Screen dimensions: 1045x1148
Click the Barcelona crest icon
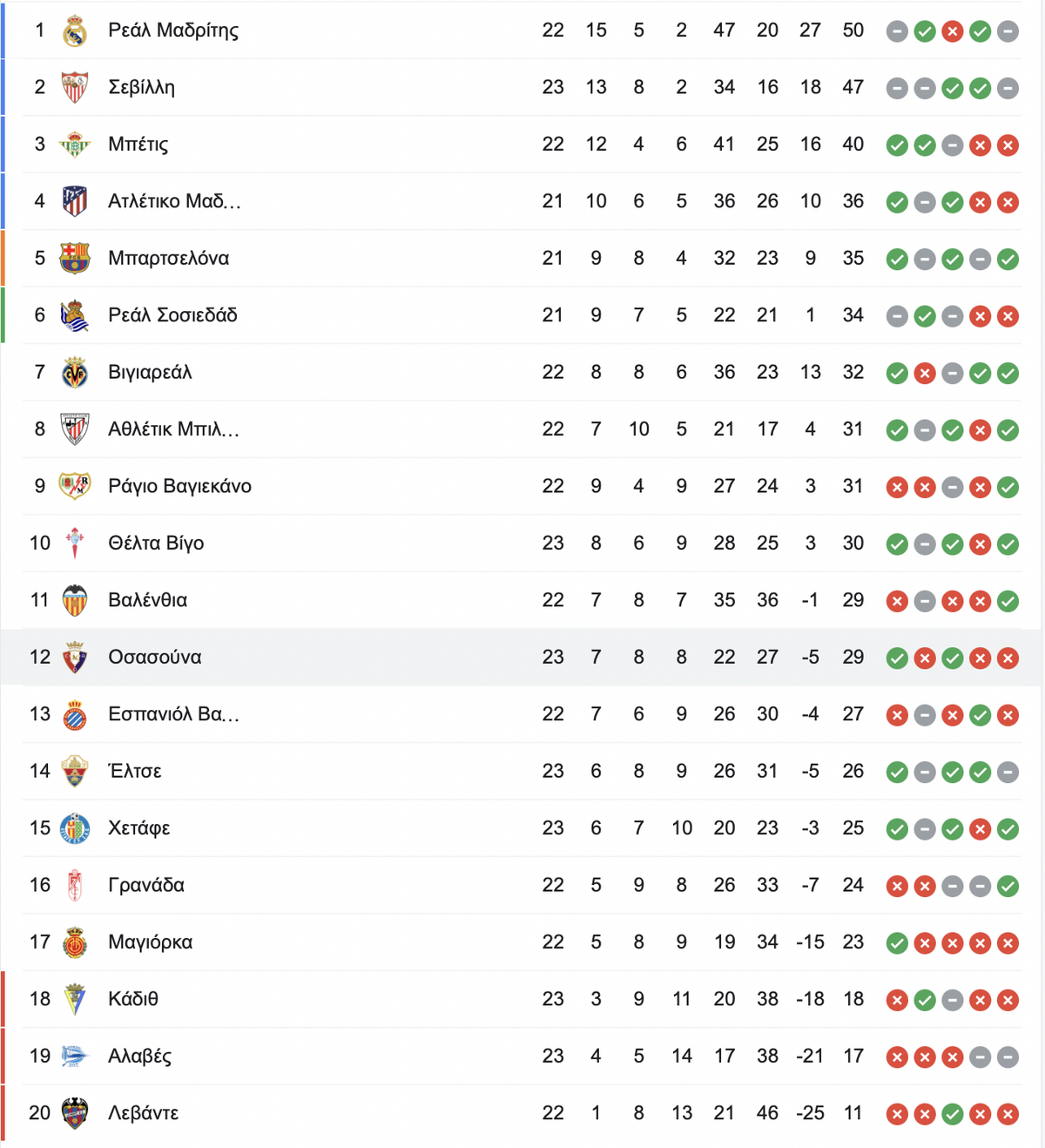[75, 258]
